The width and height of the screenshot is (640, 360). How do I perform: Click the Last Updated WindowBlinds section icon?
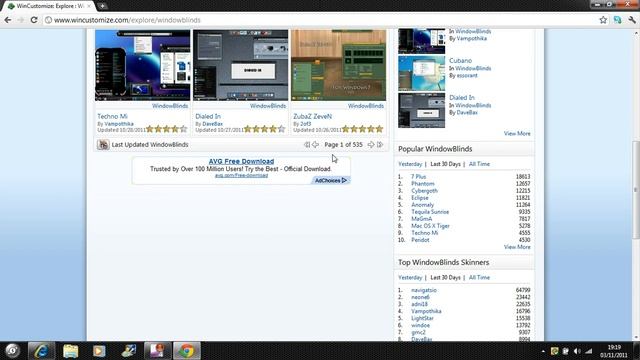tap(103, 144)
